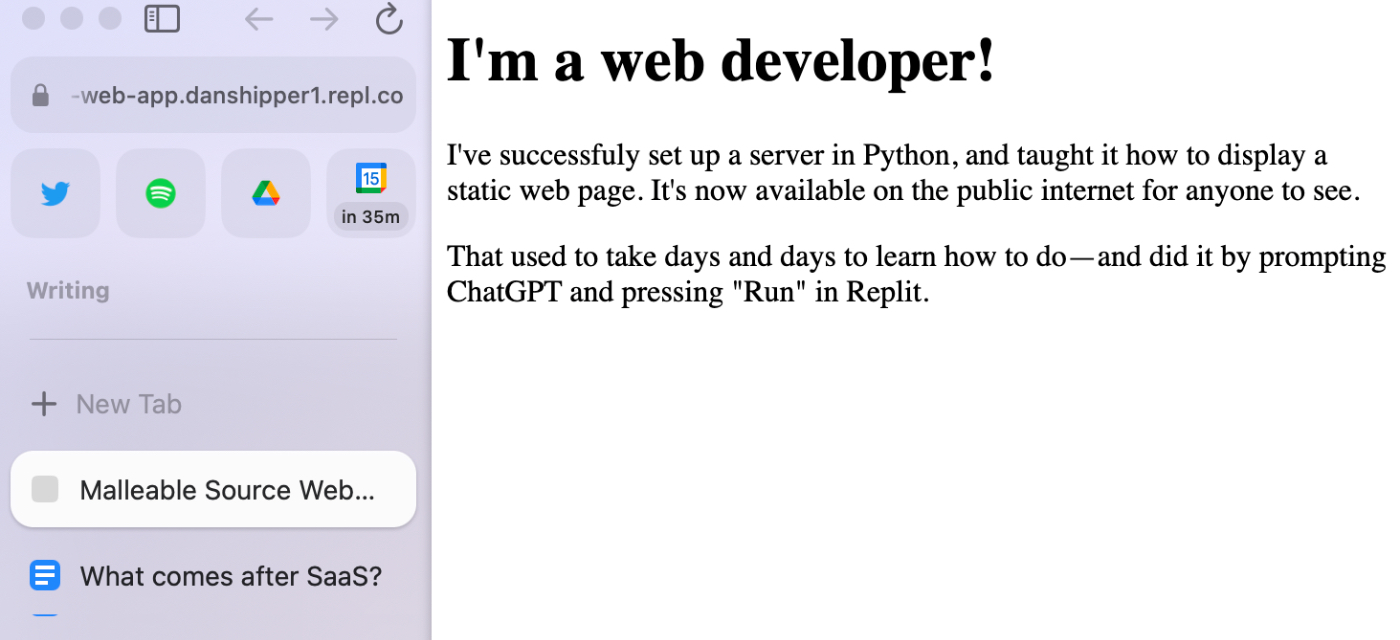Click the Google Docs icon beside SaaS tab
The image size is (1400, 640).
(45, 576)
